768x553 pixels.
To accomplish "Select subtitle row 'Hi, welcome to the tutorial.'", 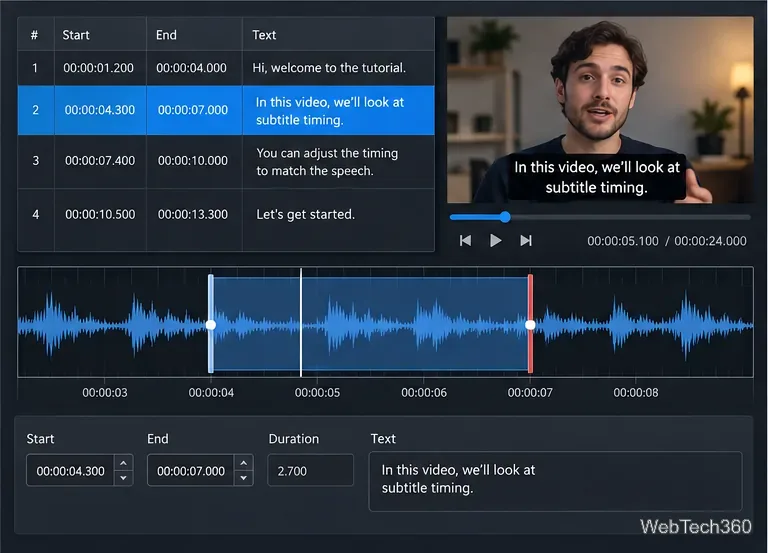I will tap(226, 68).
